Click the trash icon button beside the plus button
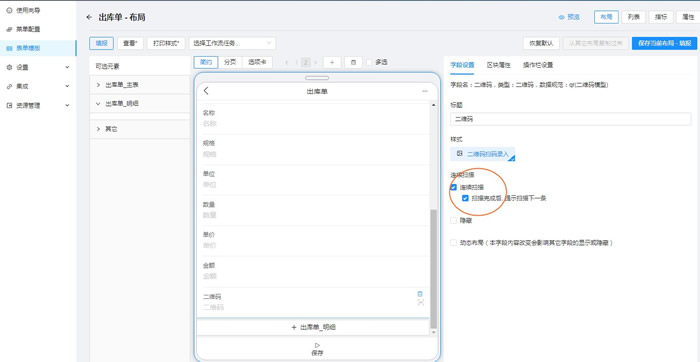This screenshot has width=700, height=362. (x=354, y=62)
